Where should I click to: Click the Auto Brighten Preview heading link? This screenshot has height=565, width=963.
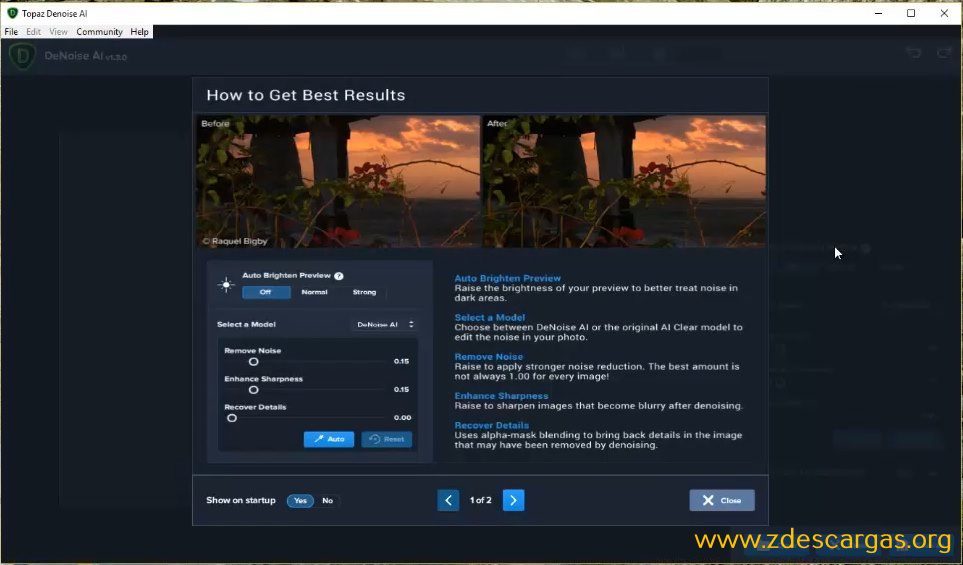(507, 278)
